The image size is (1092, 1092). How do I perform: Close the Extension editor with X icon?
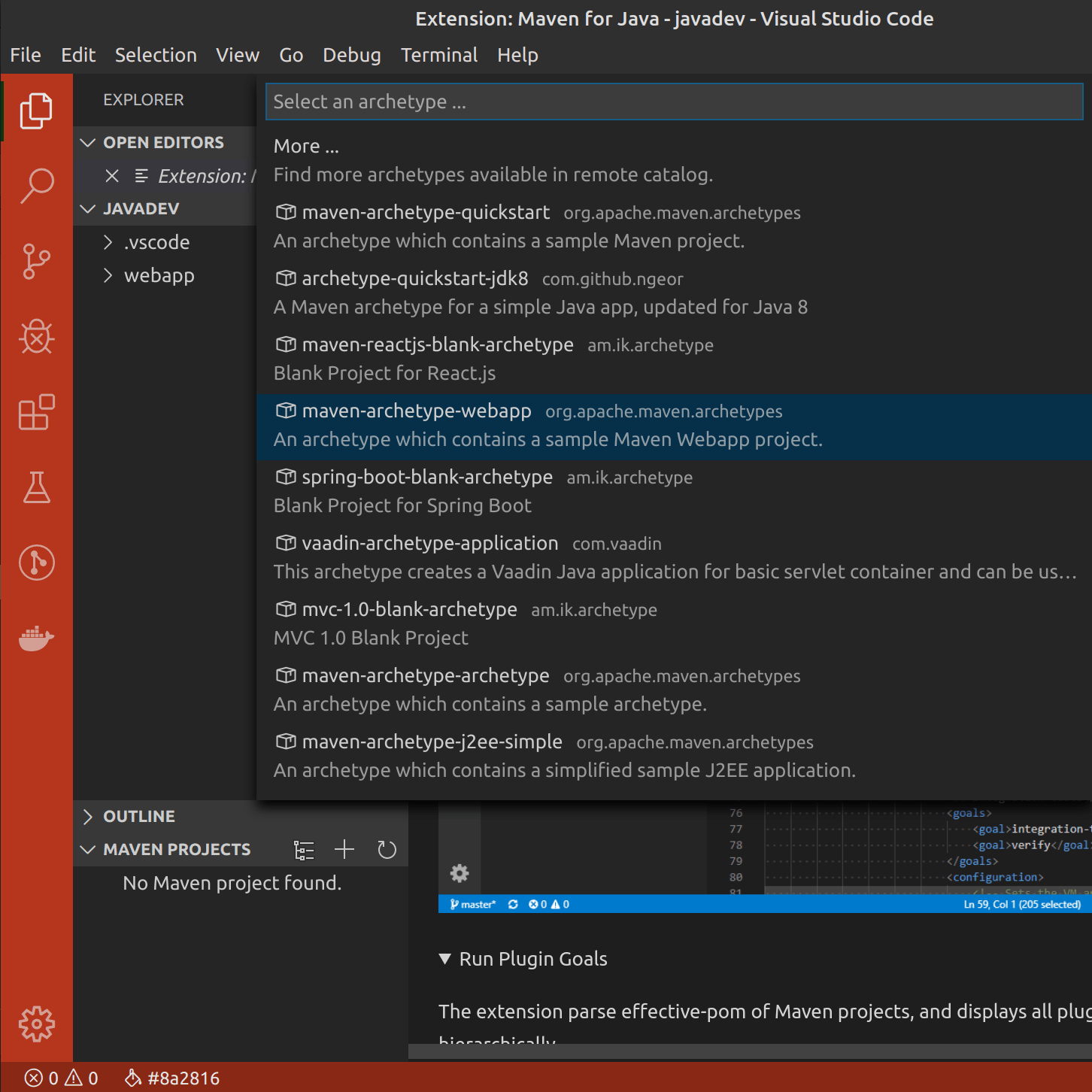click(112, 176)
